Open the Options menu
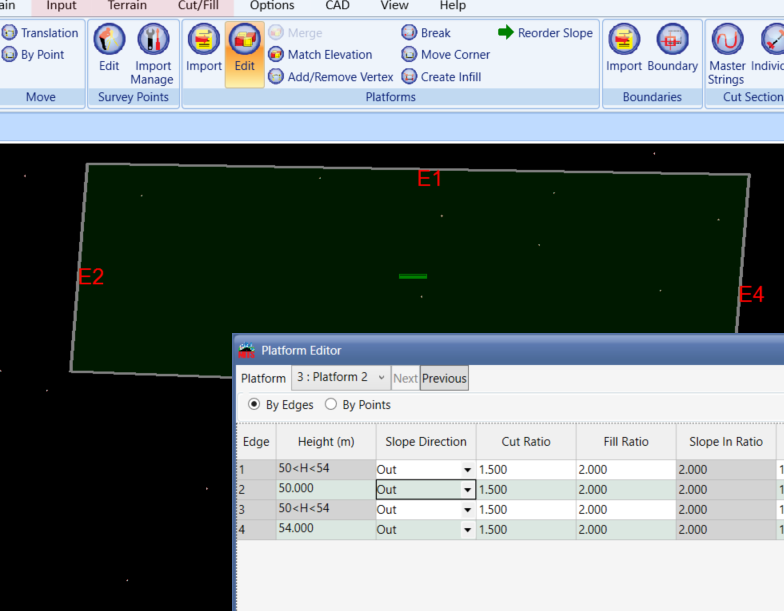Viewport: 784px width, 611px height. 272,6
